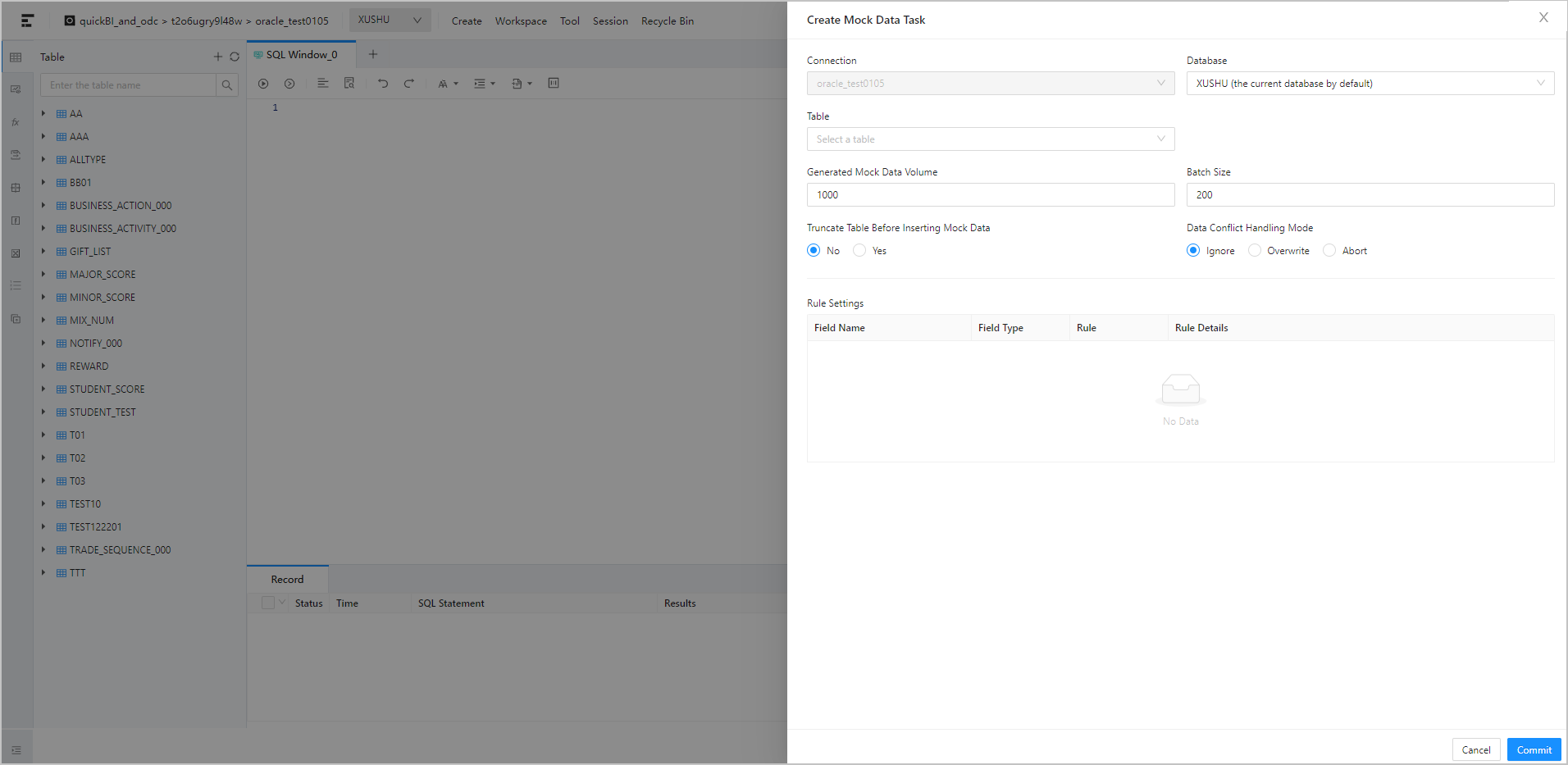The width and height of the screenshot is (1568, 765).
Task: Tick the select-all checkbox in Record panel
Action: pos(268,603)
